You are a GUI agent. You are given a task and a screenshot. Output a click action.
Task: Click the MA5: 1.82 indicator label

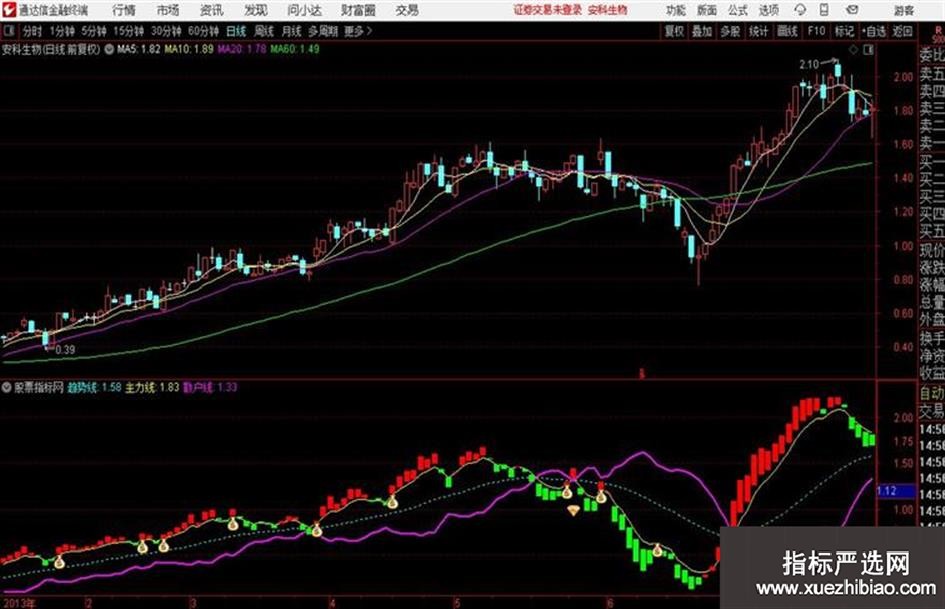tap(139, 49)
